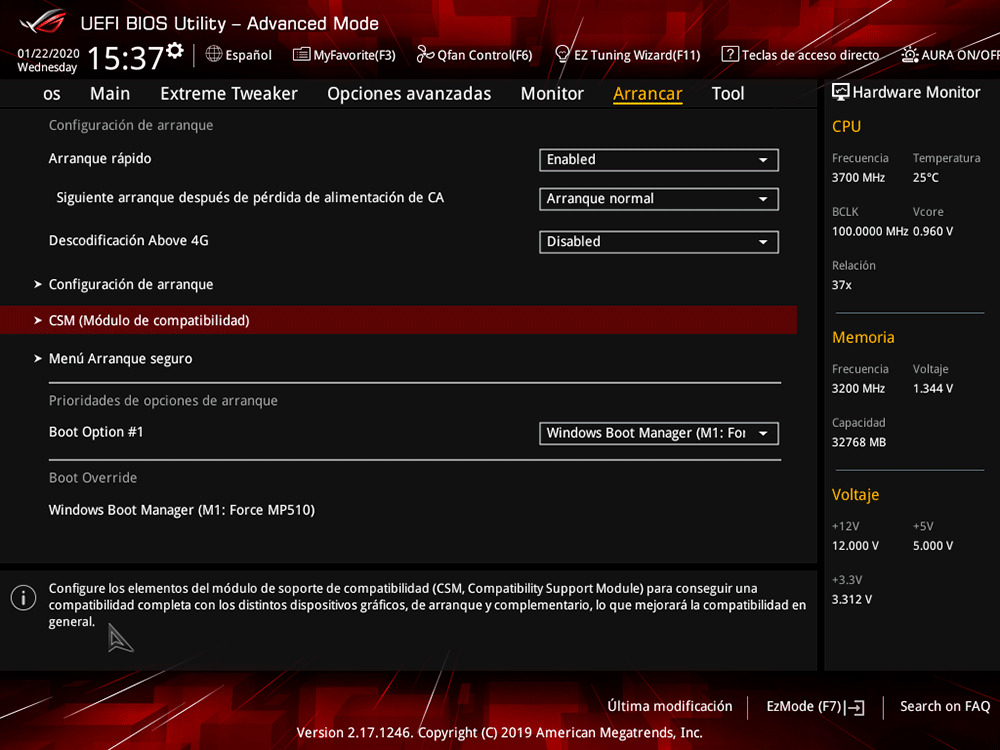The width and height of the screenshot is (1000, 750).
Task: Click the 15:37 clock display
Action: pos(126,58)
